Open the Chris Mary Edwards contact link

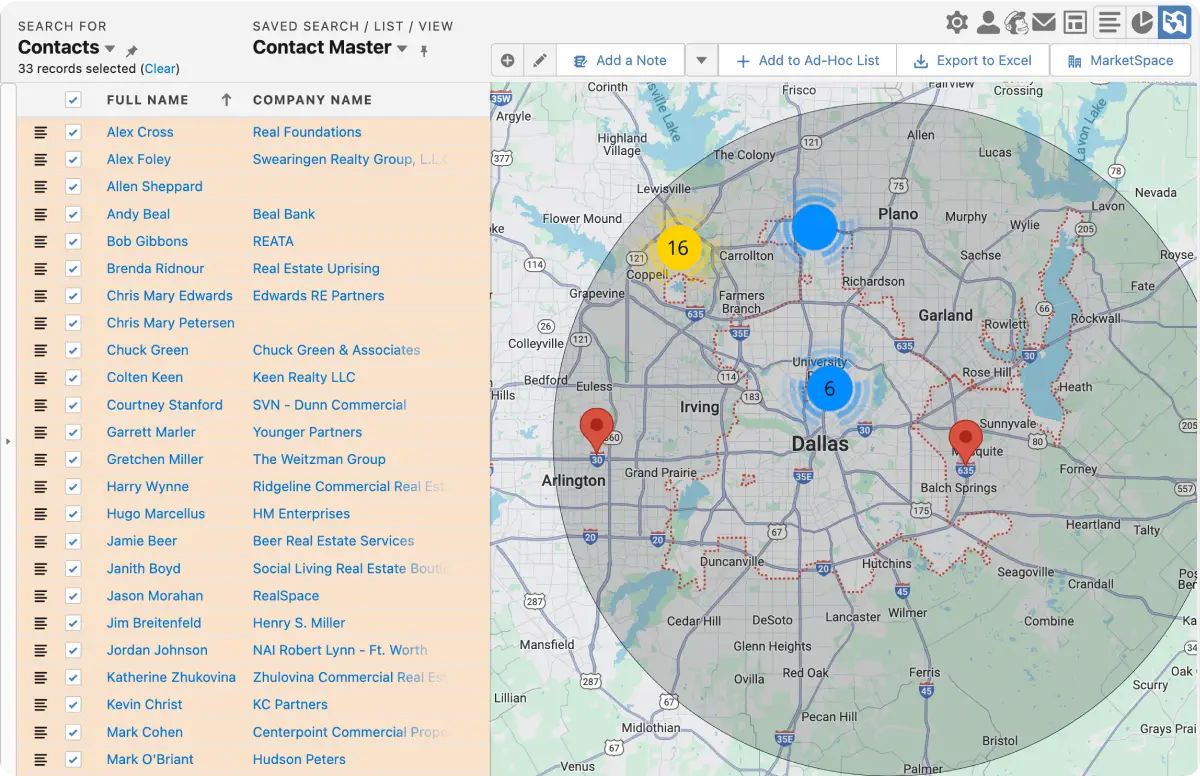pos(170,296)
